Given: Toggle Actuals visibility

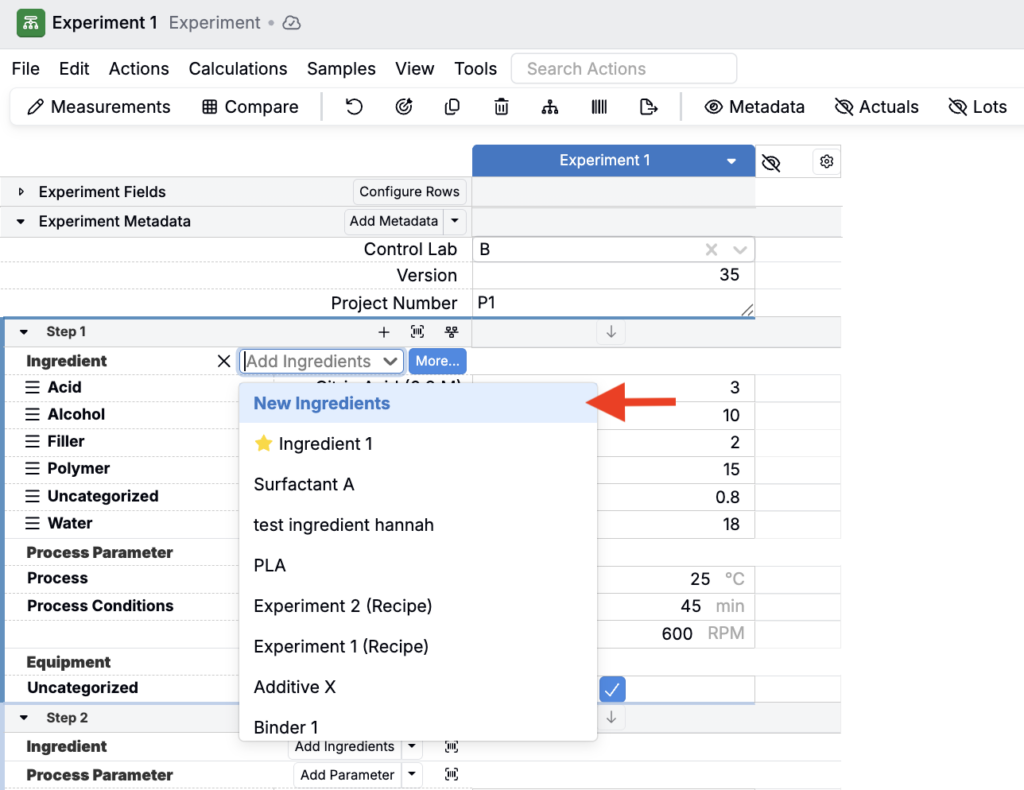Looking at the screenshot, I should (x=876, y=107).
